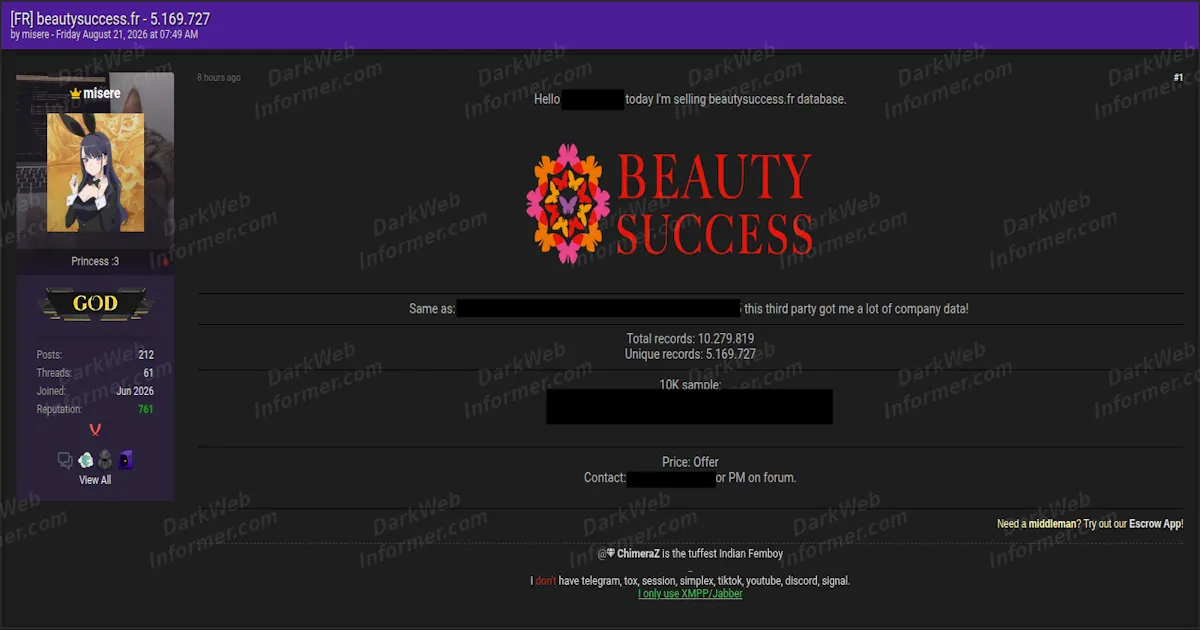Viewport: 1200px width, 630px height.
Task: Click the posts count 212
Action: click(146, 355)
